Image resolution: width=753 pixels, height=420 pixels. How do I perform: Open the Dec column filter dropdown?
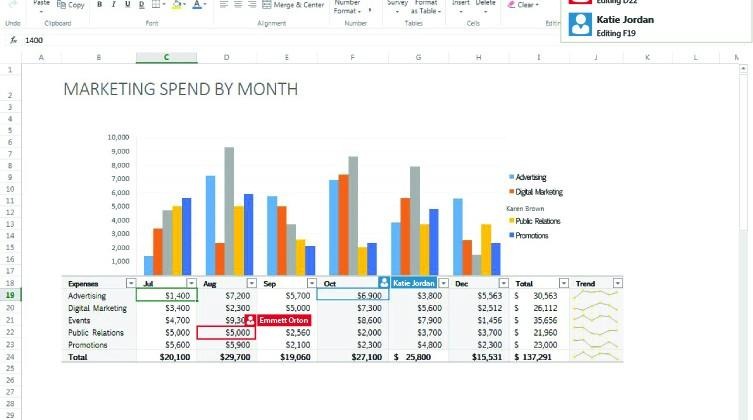[x=503, y=283]
